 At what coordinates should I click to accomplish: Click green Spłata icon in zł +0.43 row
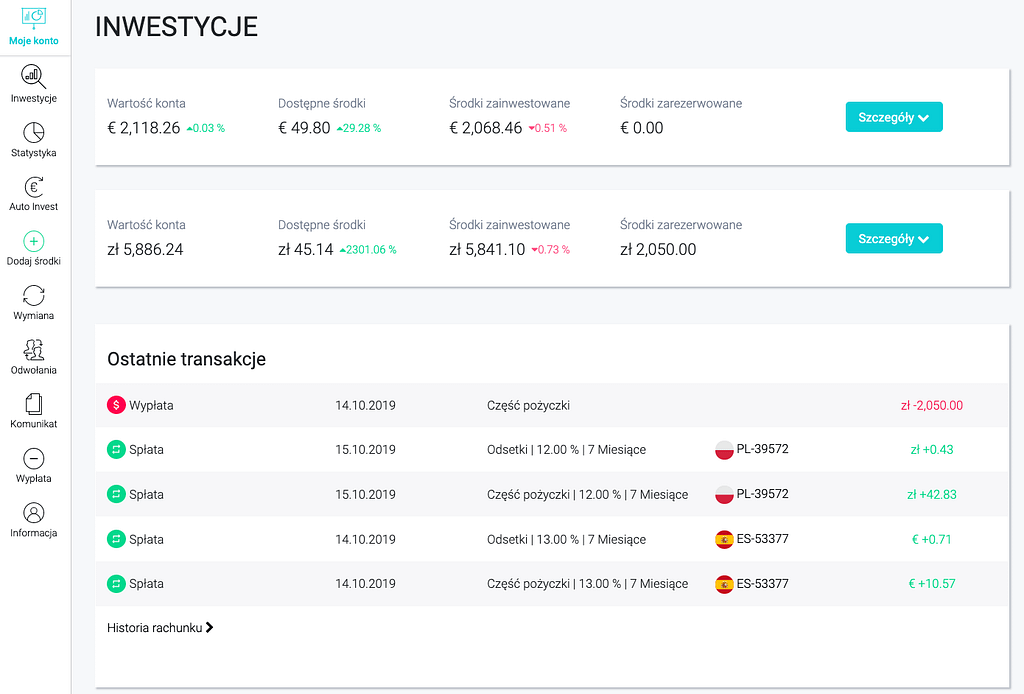(116, 449)
